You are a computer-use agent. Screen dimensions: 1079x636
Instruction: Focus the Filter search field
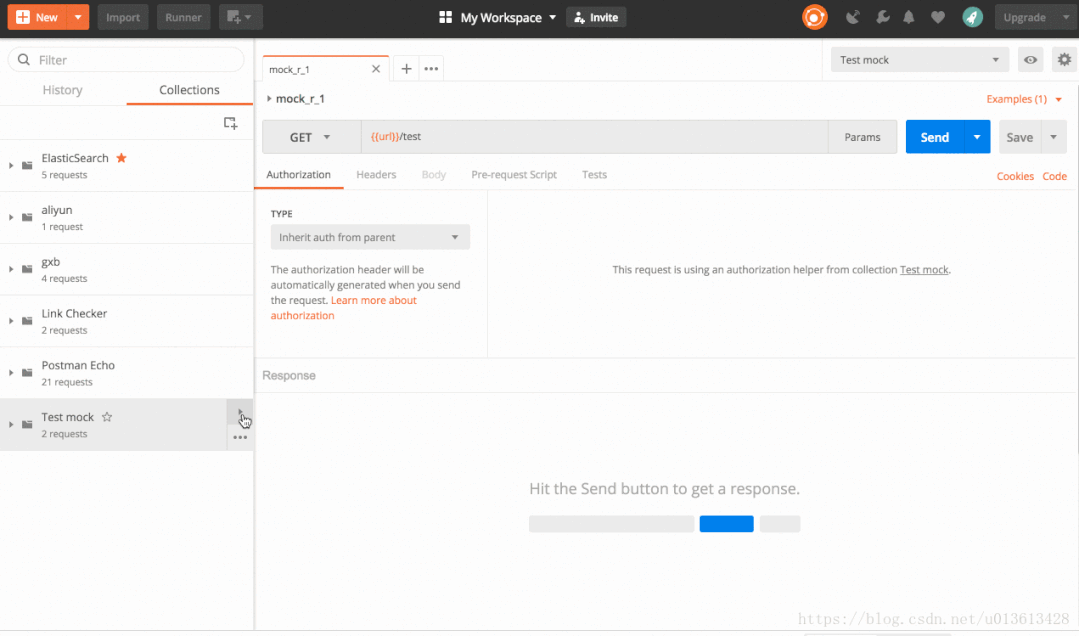[126, 60]
